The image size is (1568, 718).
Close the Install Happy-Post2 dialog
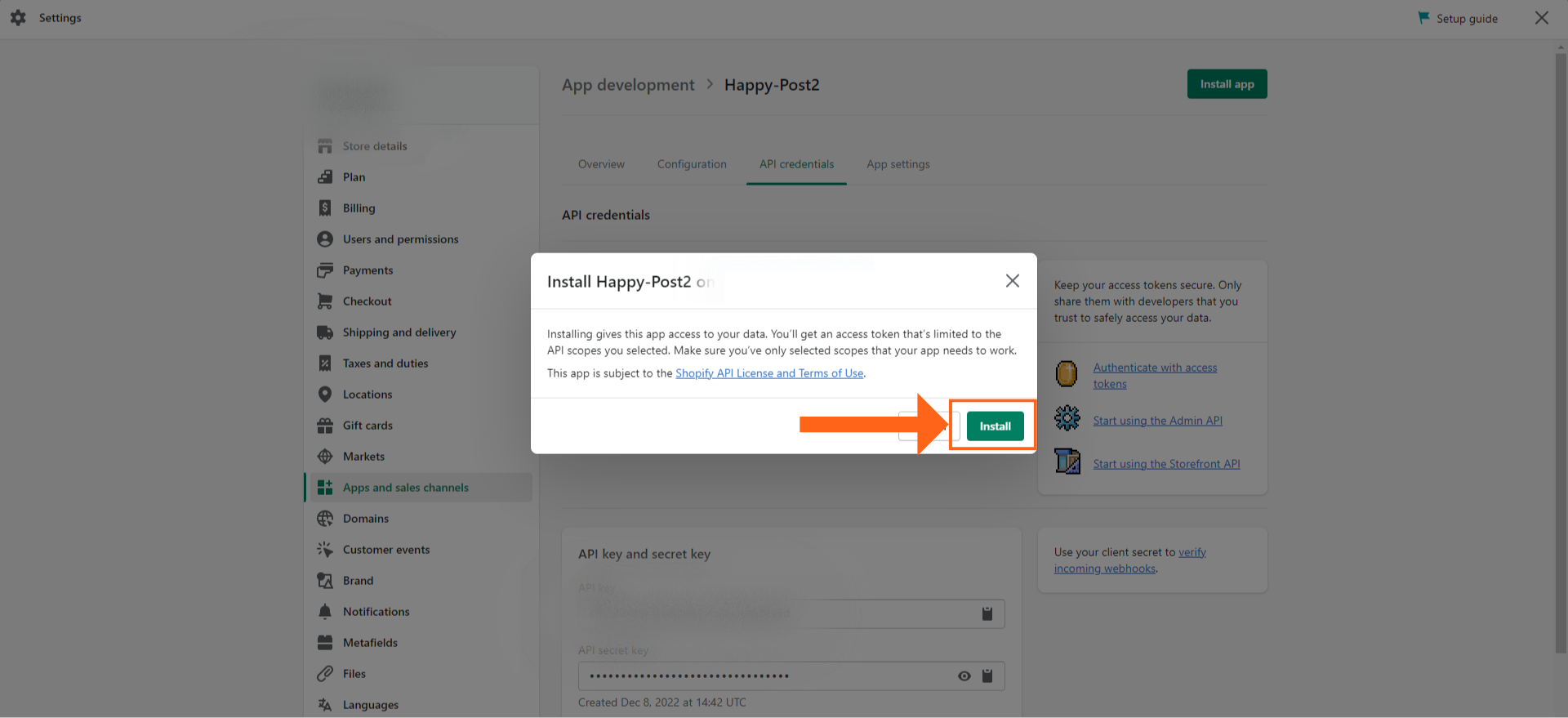point(1012,281)
